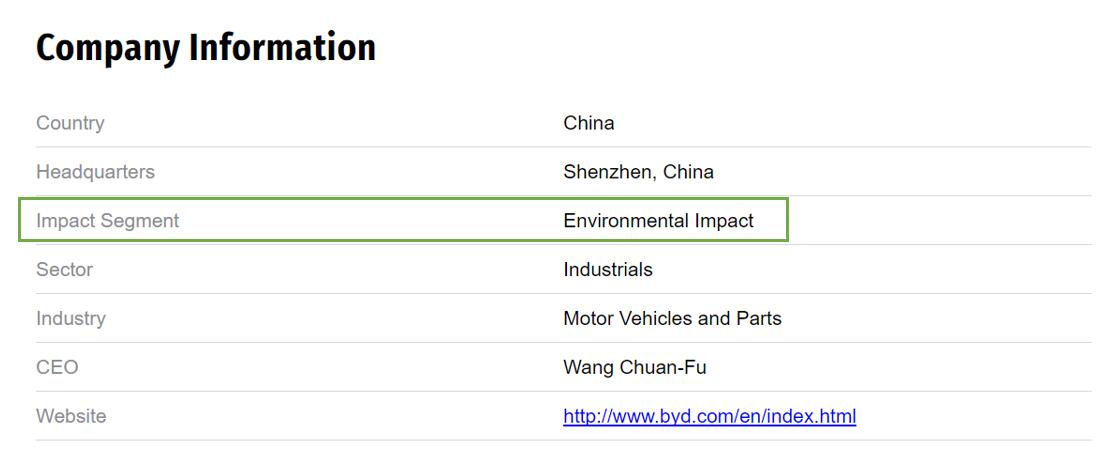Open the byd.com website link
Screen dimensions: 1113x456
coord(709,416)
